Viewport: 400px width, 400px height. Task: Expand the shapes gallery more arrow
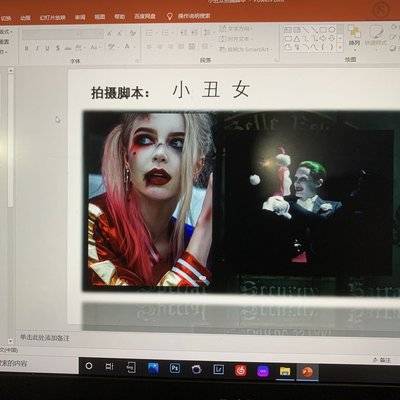(x=340, y=48)
